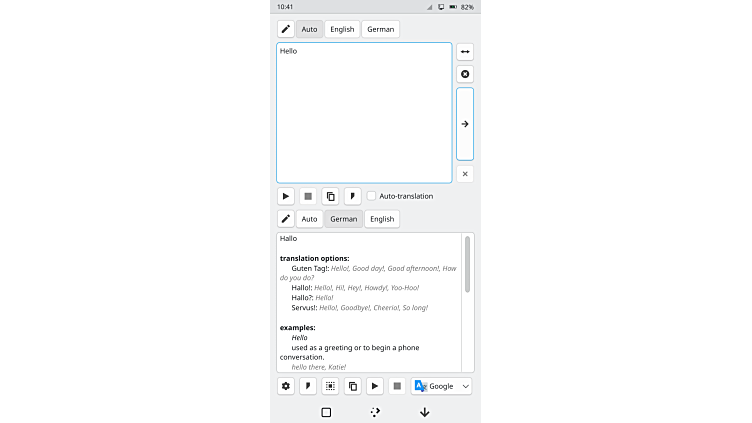This screenshot has width=752, height=423.
Task: Click the translation output scrollbar
Action: click(467, 265)
